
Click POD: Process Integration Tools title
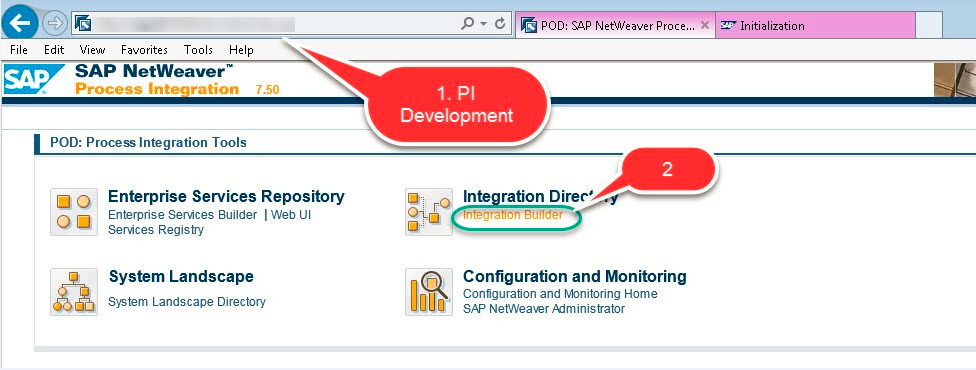tap(148, 143)
